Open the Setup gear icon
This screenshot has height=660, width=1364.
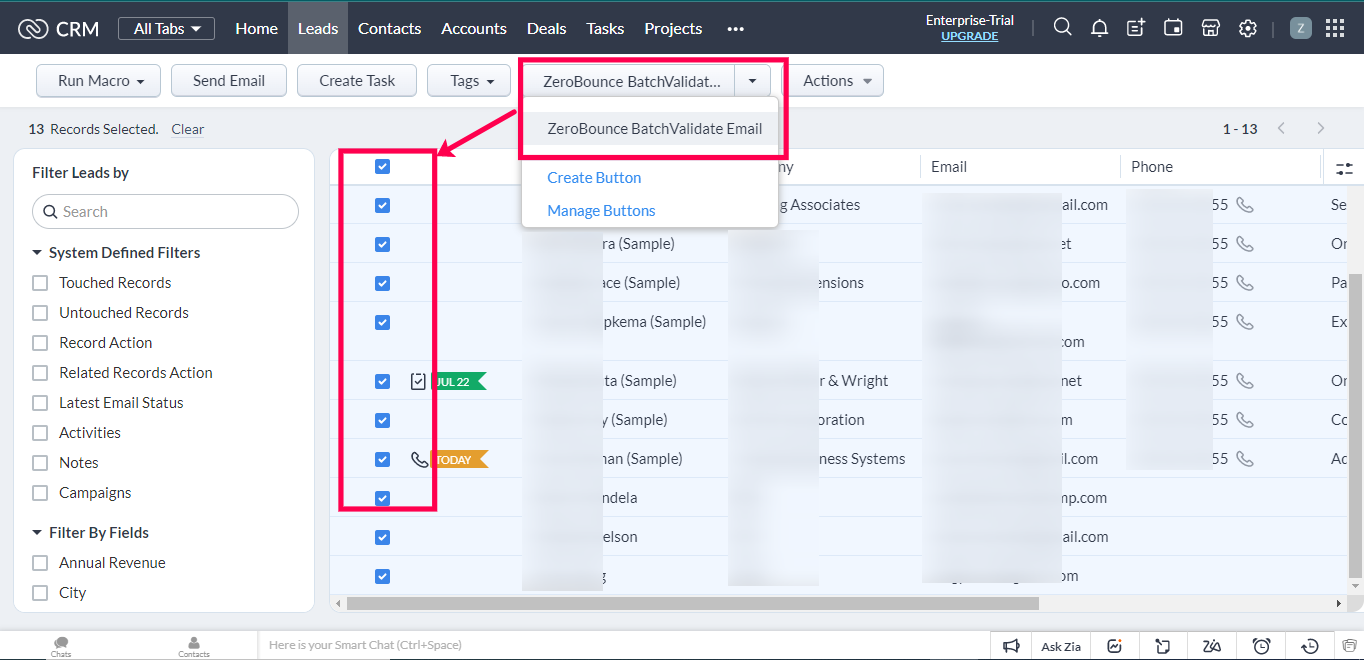1247,28
